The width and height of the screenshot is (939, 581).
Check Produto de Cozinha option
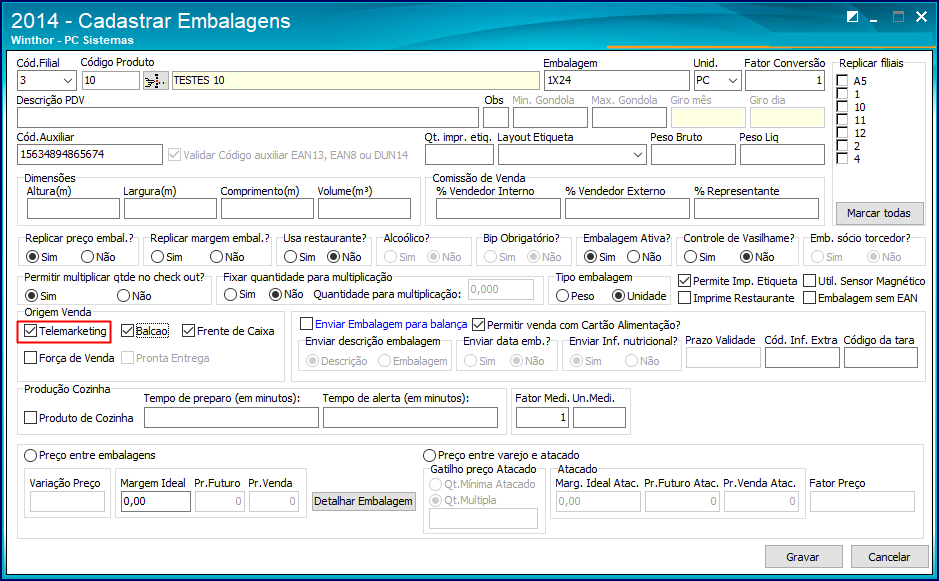(x=31, y=417)
